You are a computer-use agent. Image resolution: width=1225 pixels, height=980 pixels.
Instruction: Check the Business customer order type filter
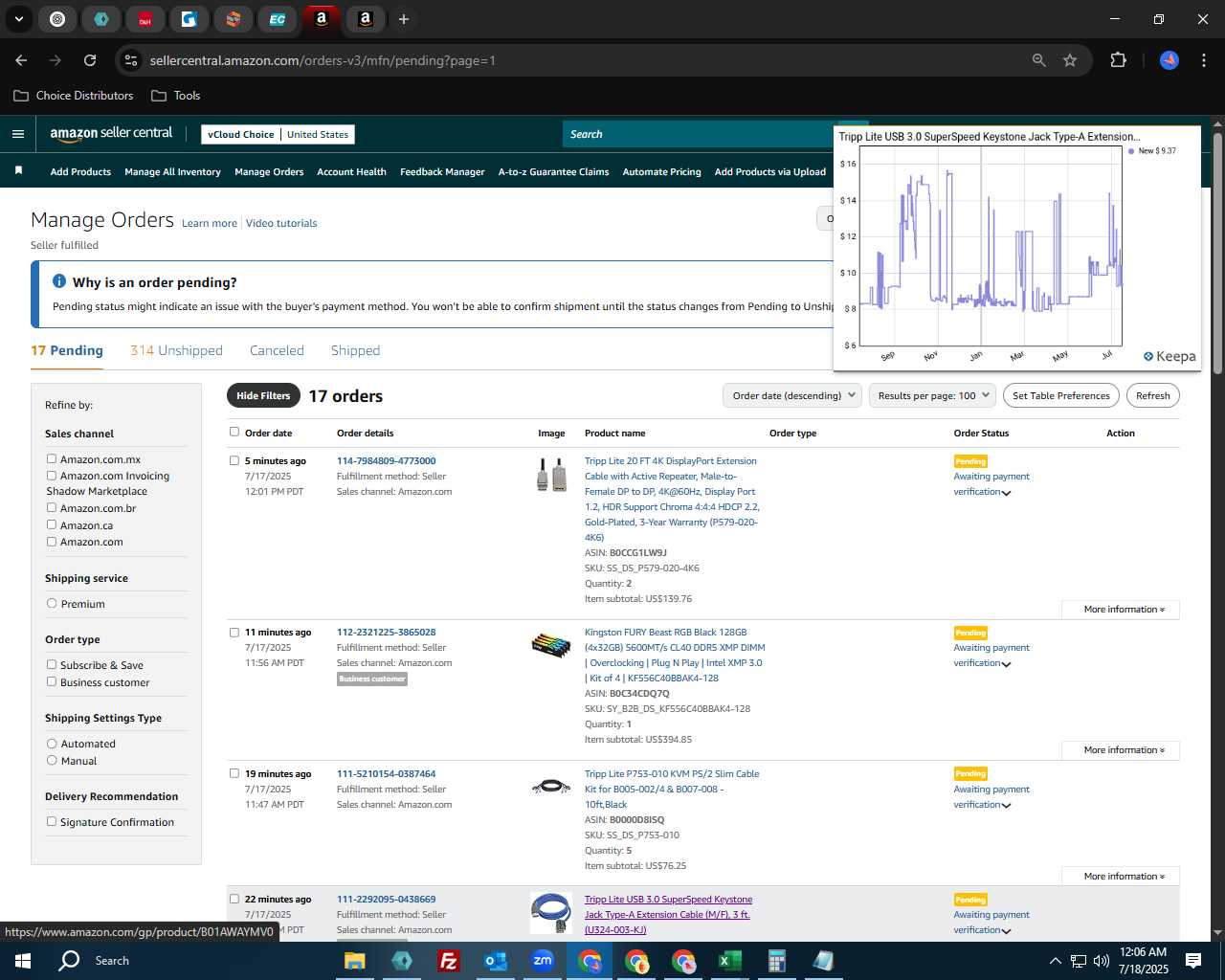52,682
